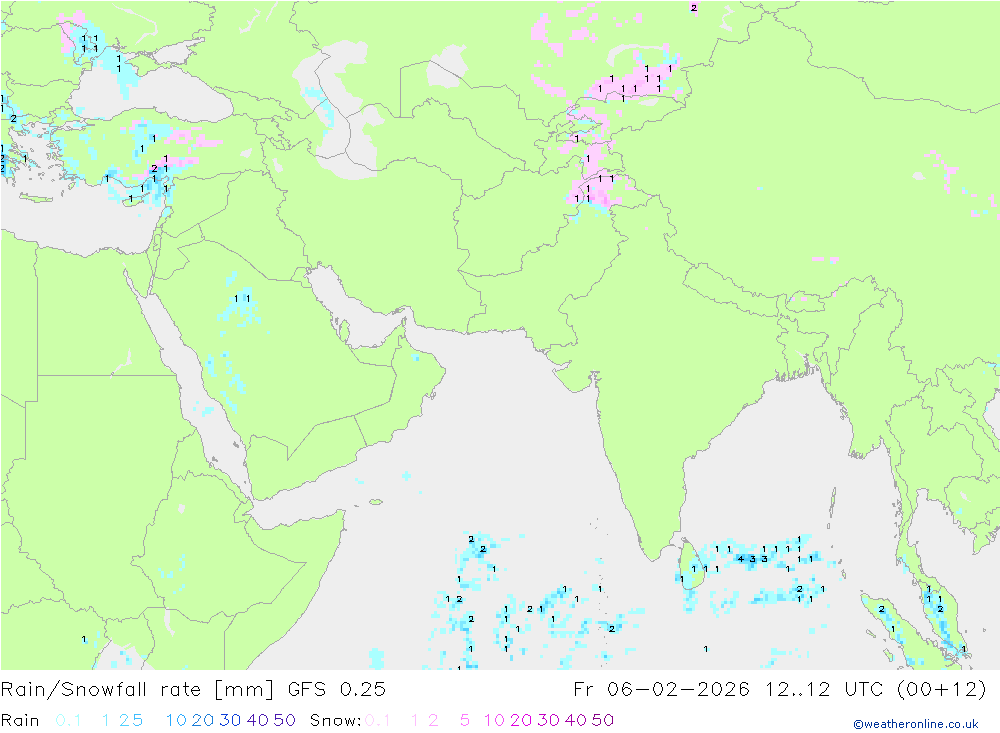Screen dimensions: 1000x733
Task: Select the 20 value in Rain legend
Action: (x=203, y=720)
